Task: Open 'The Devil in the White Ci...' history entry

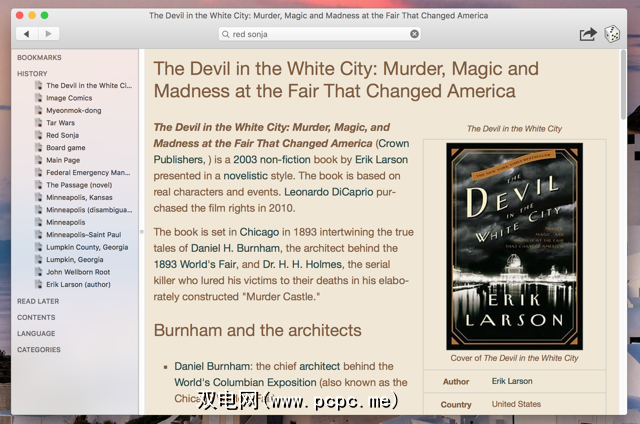Action: [89, 85]
